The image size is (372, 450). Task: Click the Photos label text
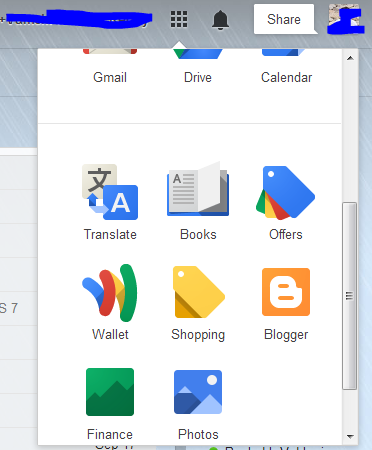click(198, 434)
